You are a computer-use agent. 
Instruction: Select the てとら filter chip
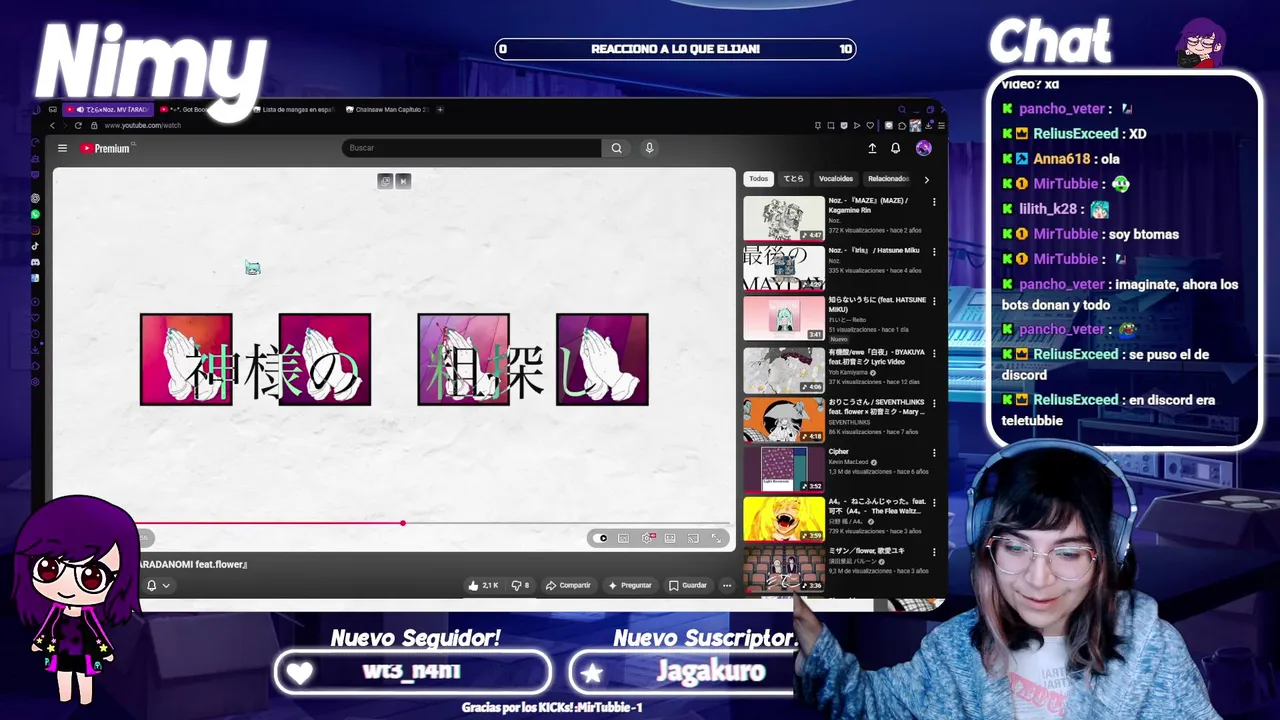793,179
